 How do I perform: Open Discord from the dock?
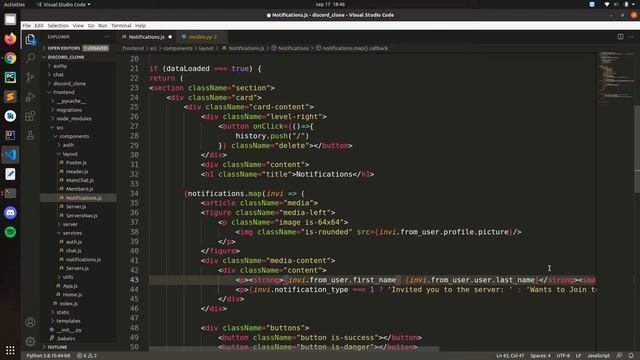point(10,213)
